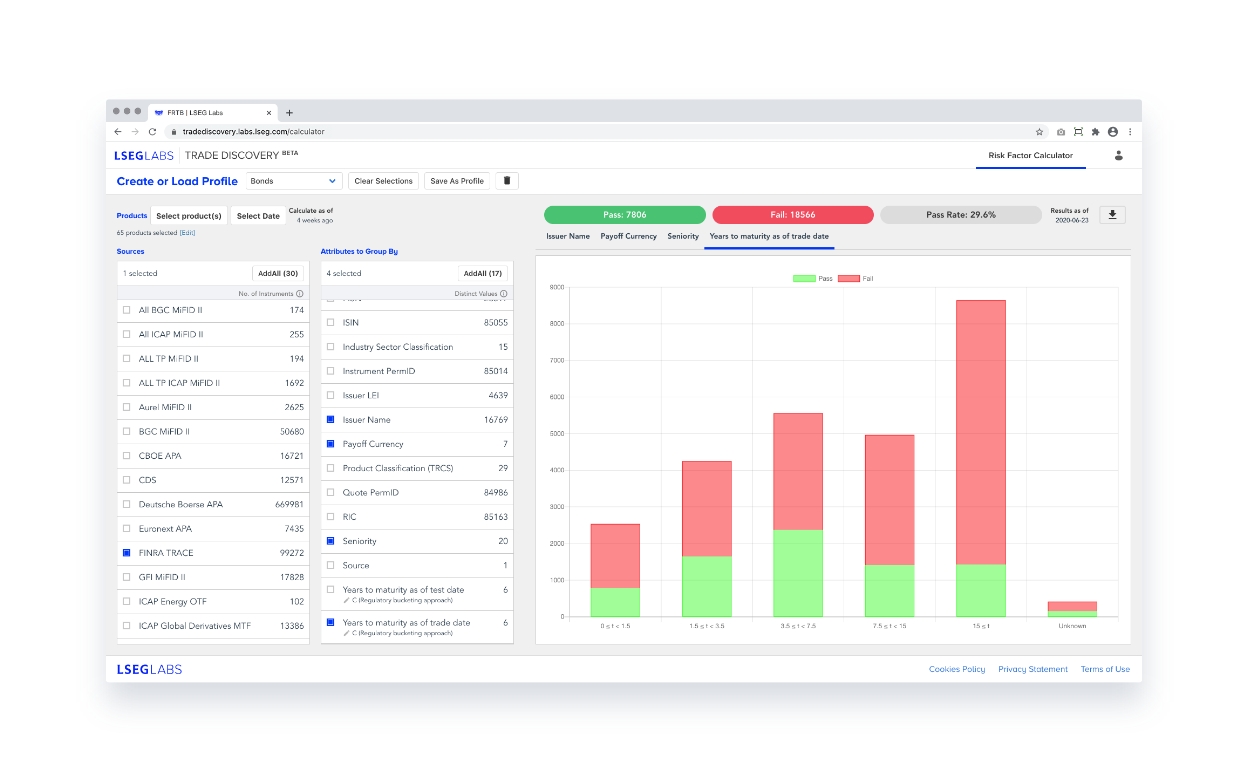Click the user account icon in the app header
Viewport: 1248px width, 782px height.
coord(1119,155)
